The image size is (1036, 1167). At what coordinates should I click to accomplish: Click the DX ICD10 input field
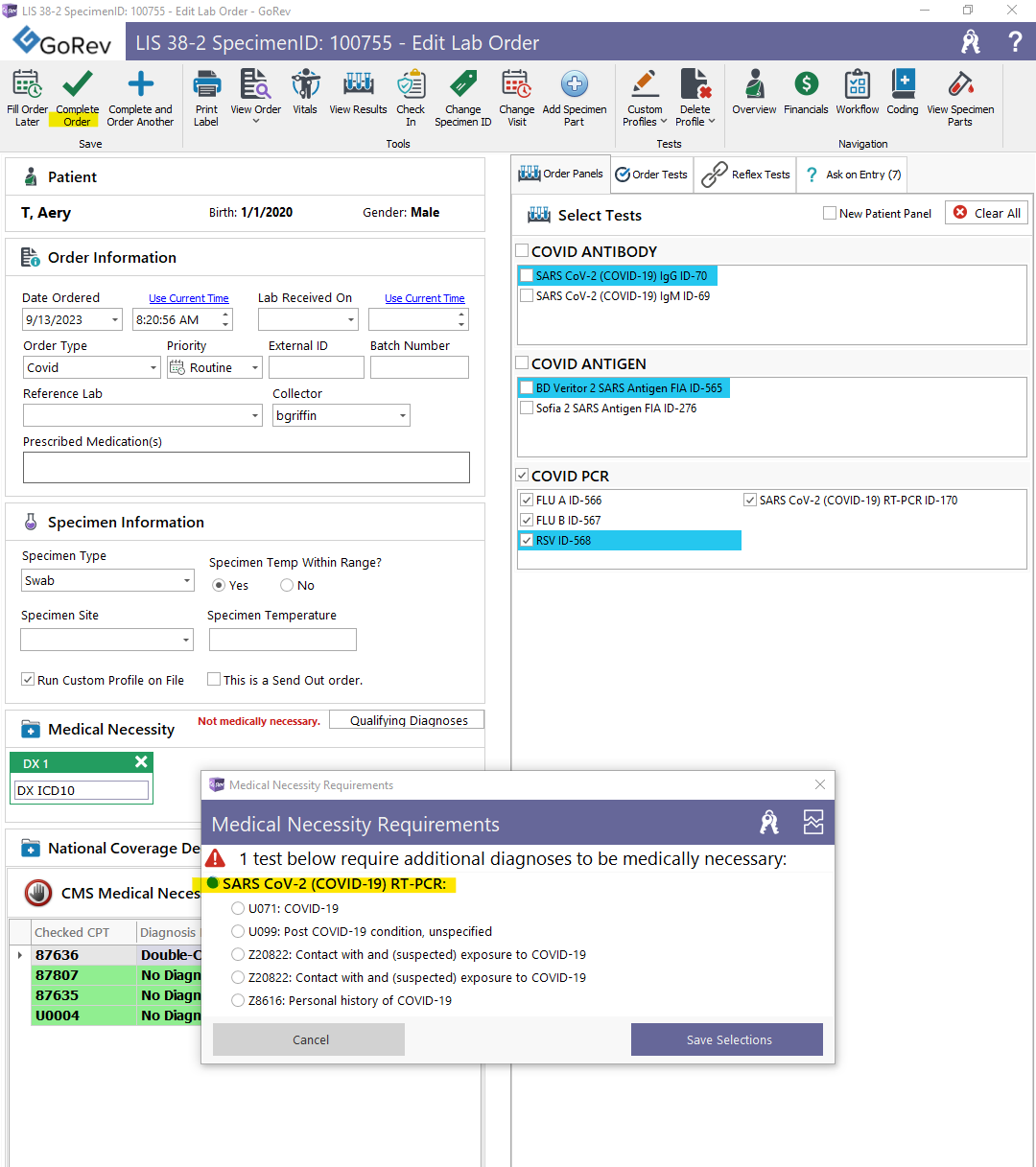[x=82, y=790]
